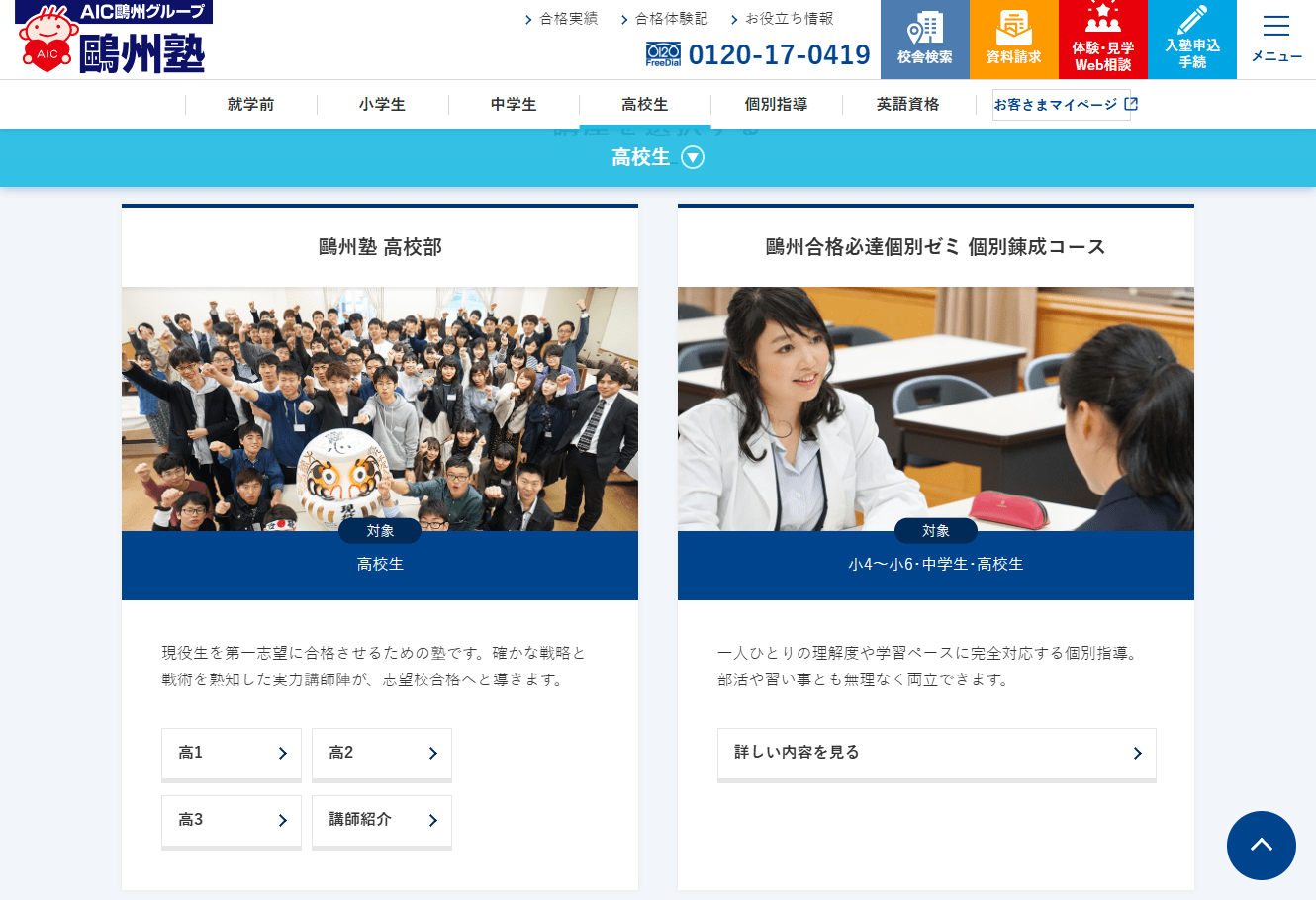Screen dimensions: 1316x900
Task: View 講師紹介 instructor introduction
Action: pyautogui.click(x=382, y=821)
